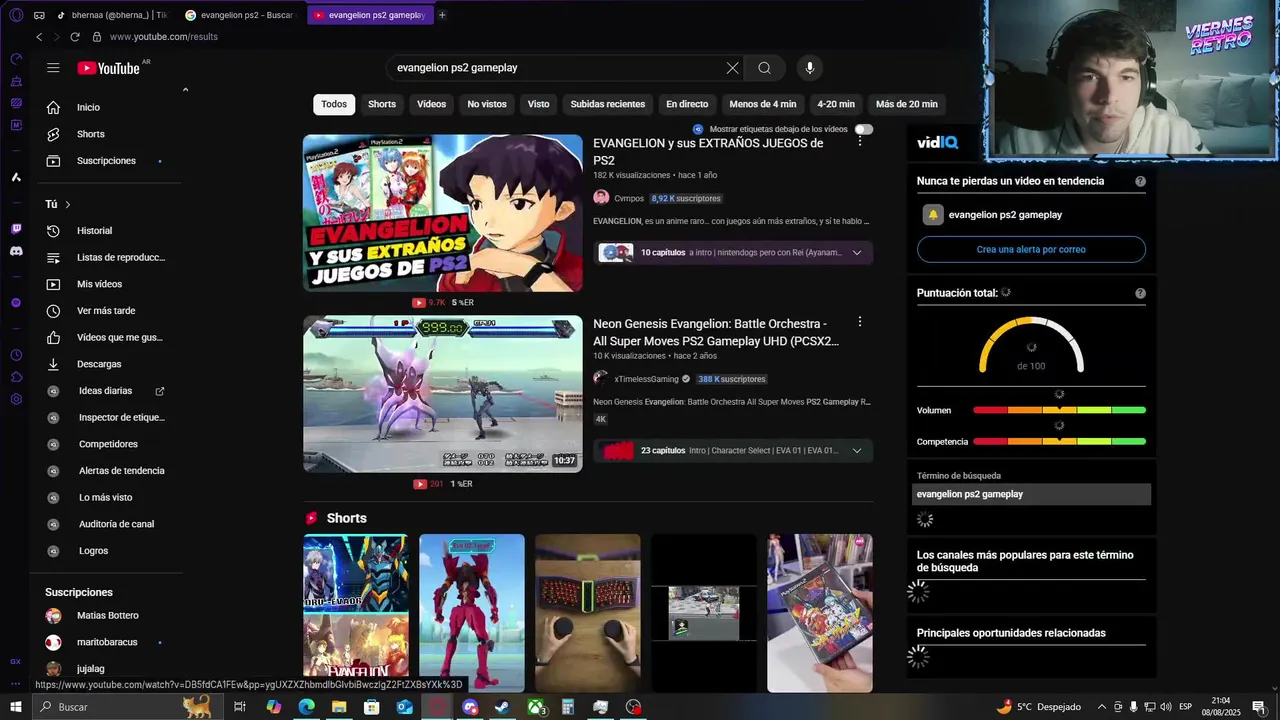Show hidden system tray icons
The width and height of the screenshot is (1280, 720).
[1102, 707]
